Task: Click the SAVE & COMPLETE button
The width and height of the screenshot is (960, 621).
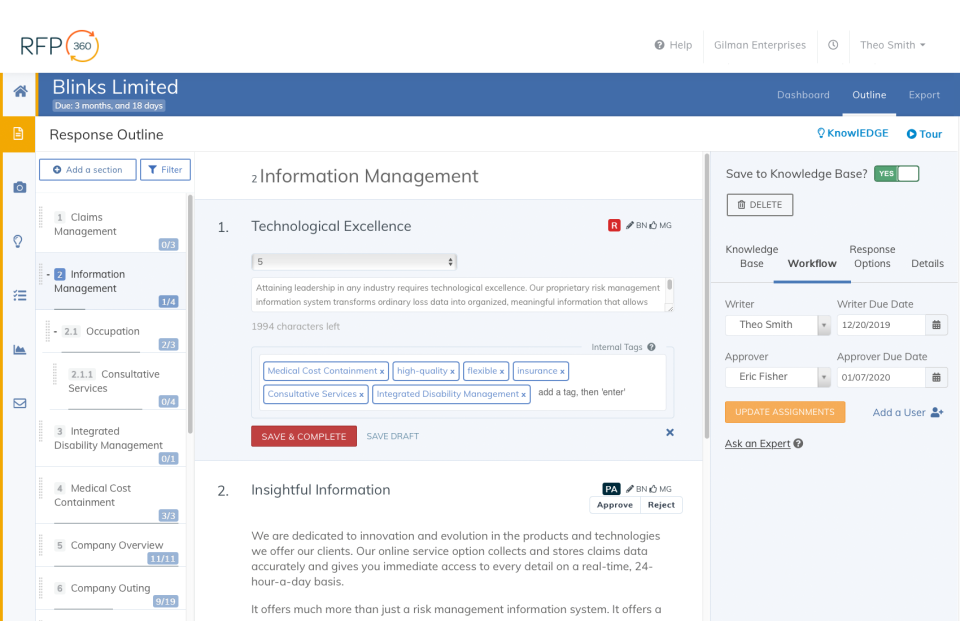Action: coord(303,436)
